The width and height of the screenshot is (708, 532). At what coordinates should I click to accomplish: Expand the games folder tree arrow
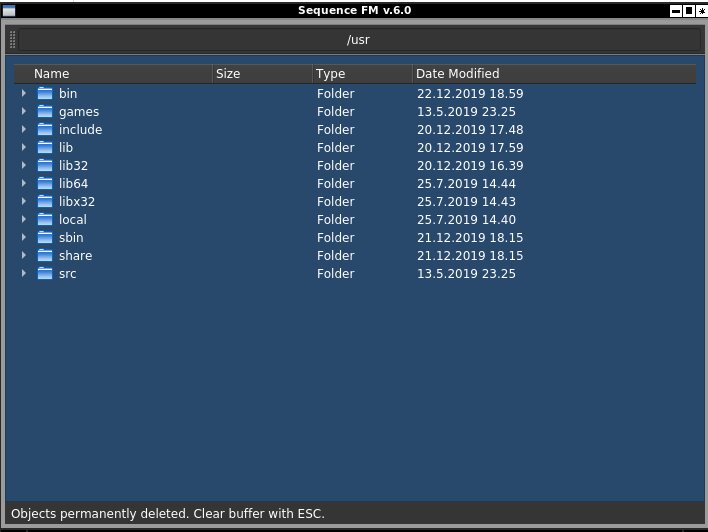pyautogui.click(x=23, y=112)
